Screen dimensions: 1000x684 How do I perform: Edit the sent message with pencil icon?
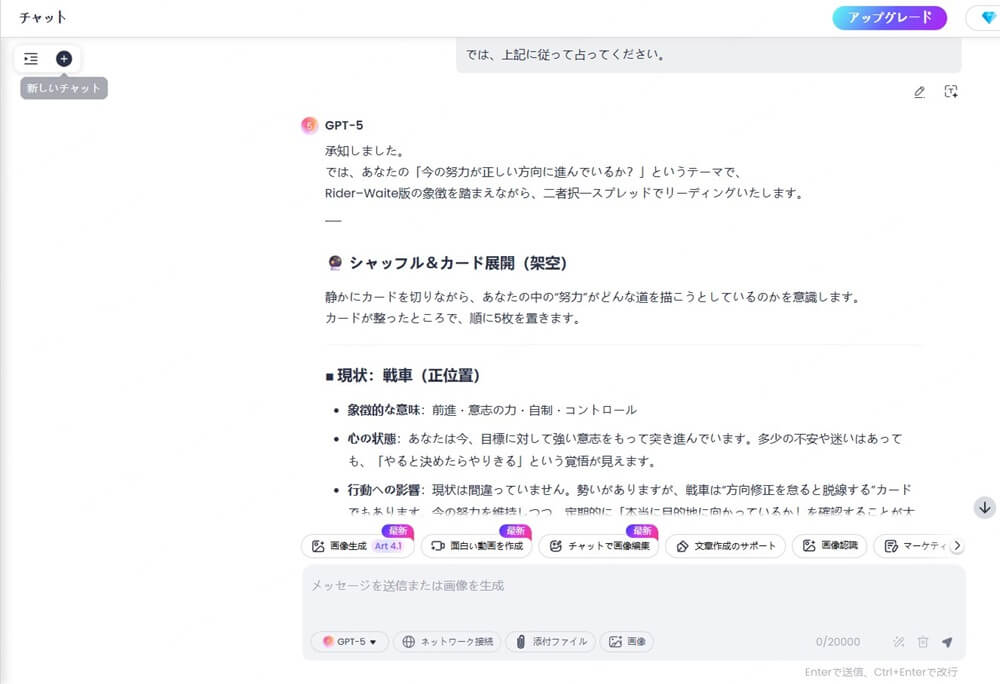click(x=919, y=92)
